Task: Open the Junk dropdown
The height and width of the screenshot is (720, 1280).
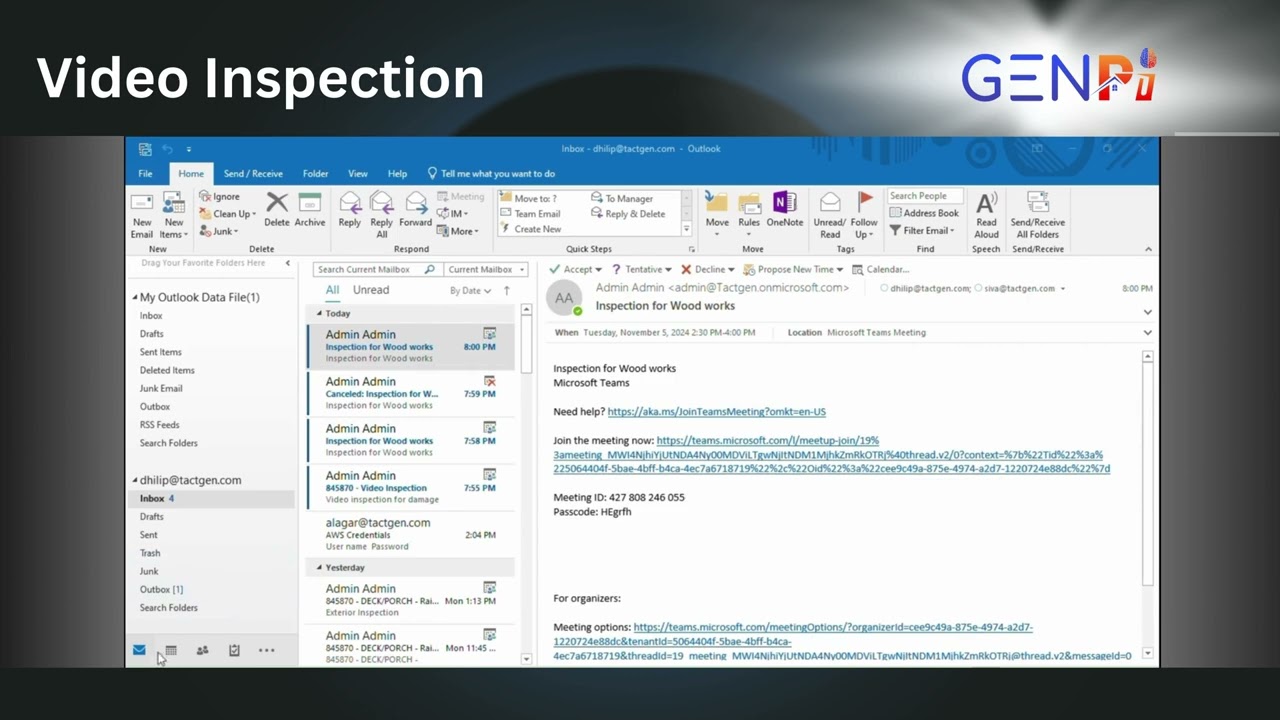Action: tap(217, 231)
